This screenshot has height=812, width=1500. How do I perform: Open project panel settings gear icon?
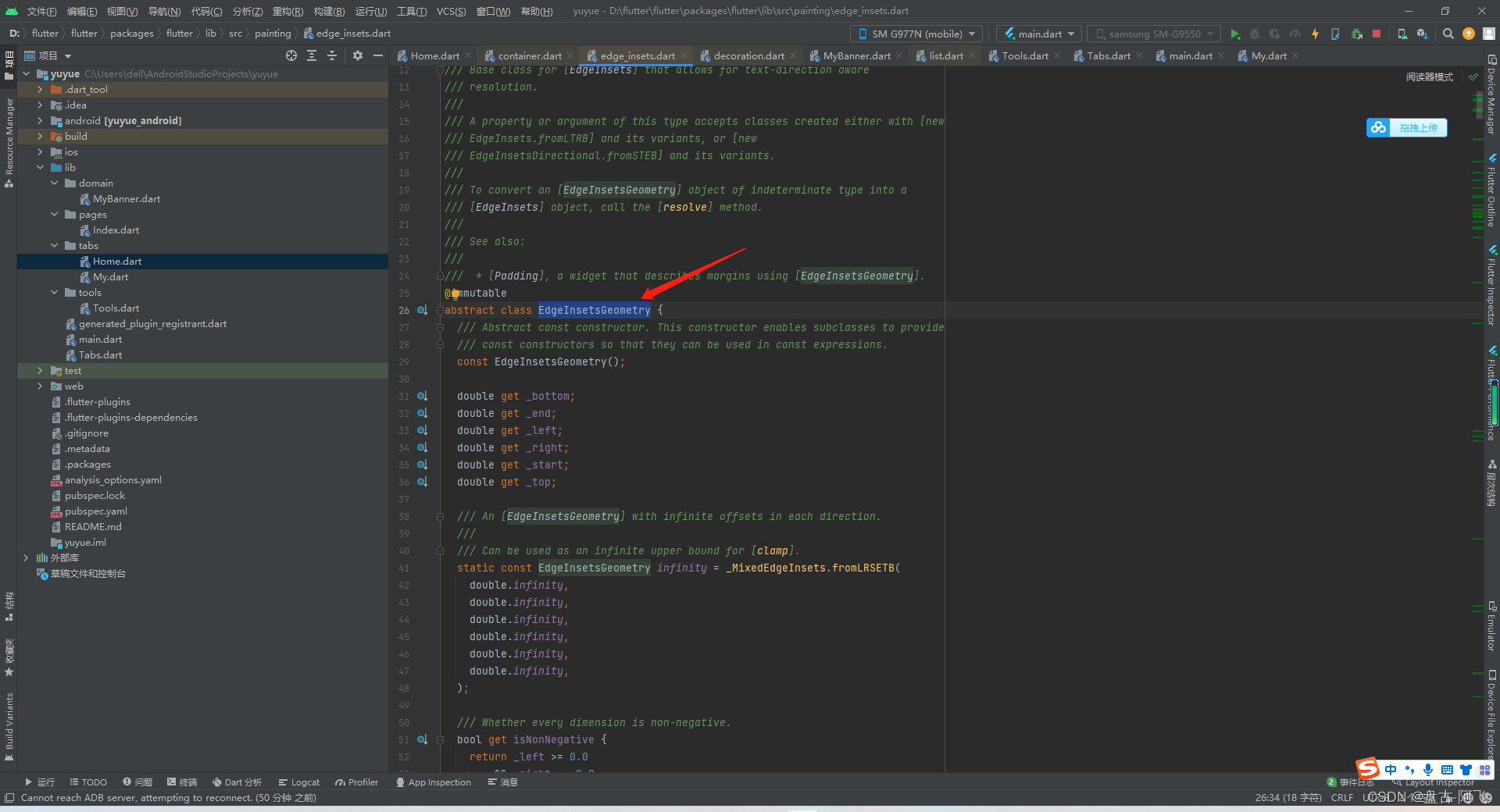click(x=358, y=55)
